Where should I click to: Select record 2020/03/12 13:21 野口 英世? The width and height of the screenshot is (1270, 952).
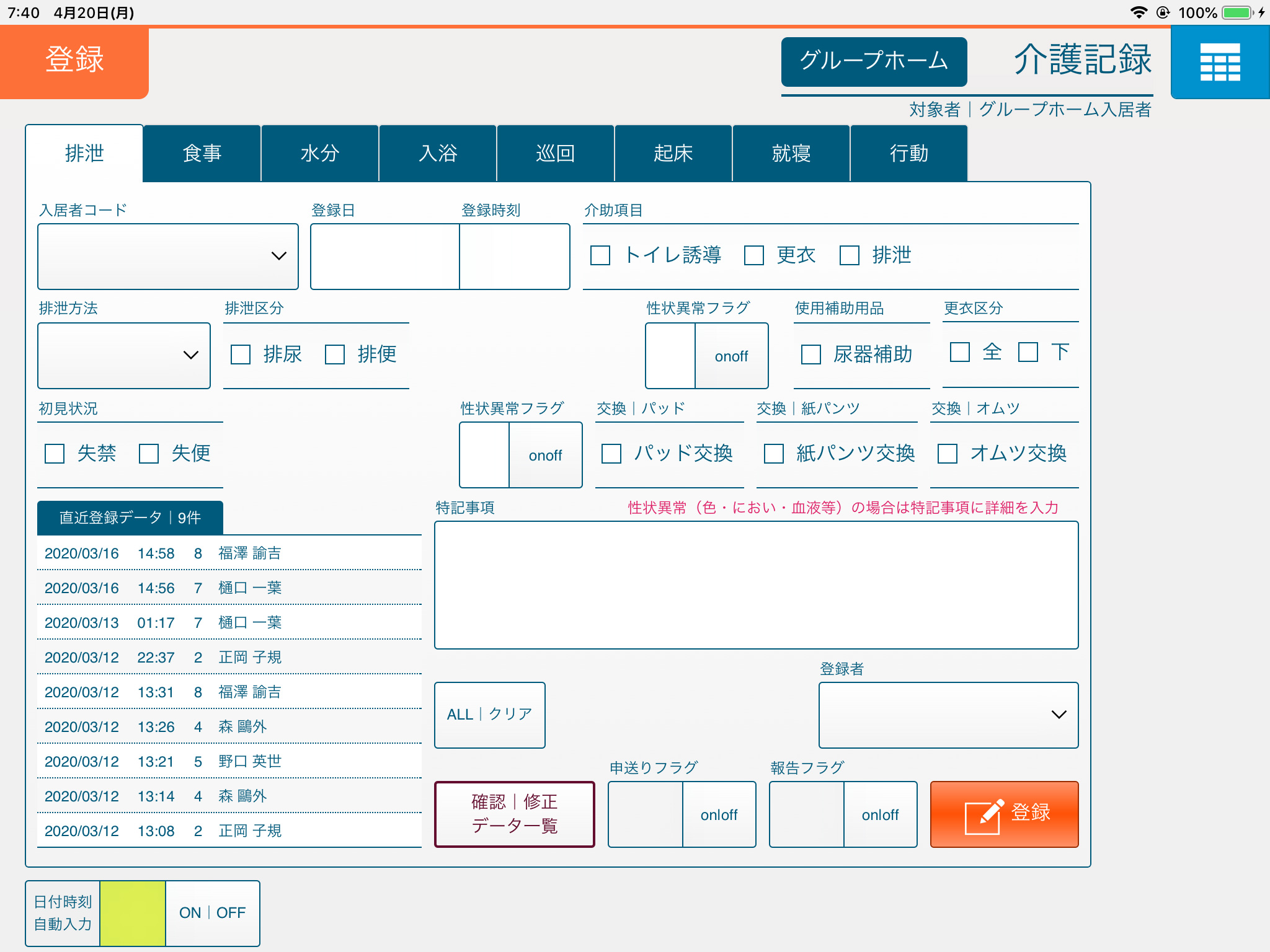tap(229, 761)
